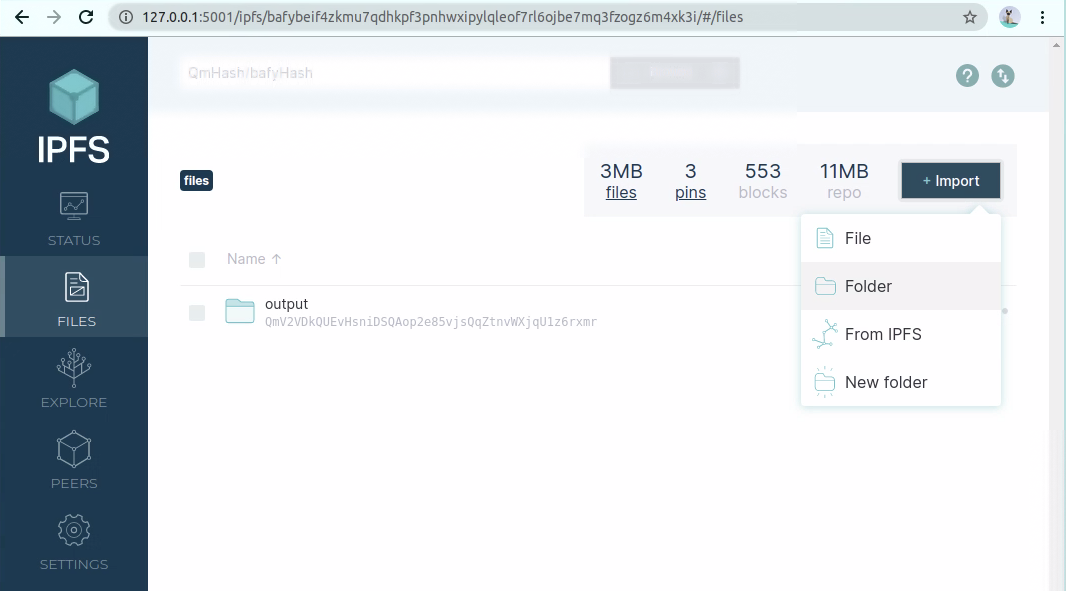Click the 553 blocks statistic
1066x591 pixels.
(763, 182)
